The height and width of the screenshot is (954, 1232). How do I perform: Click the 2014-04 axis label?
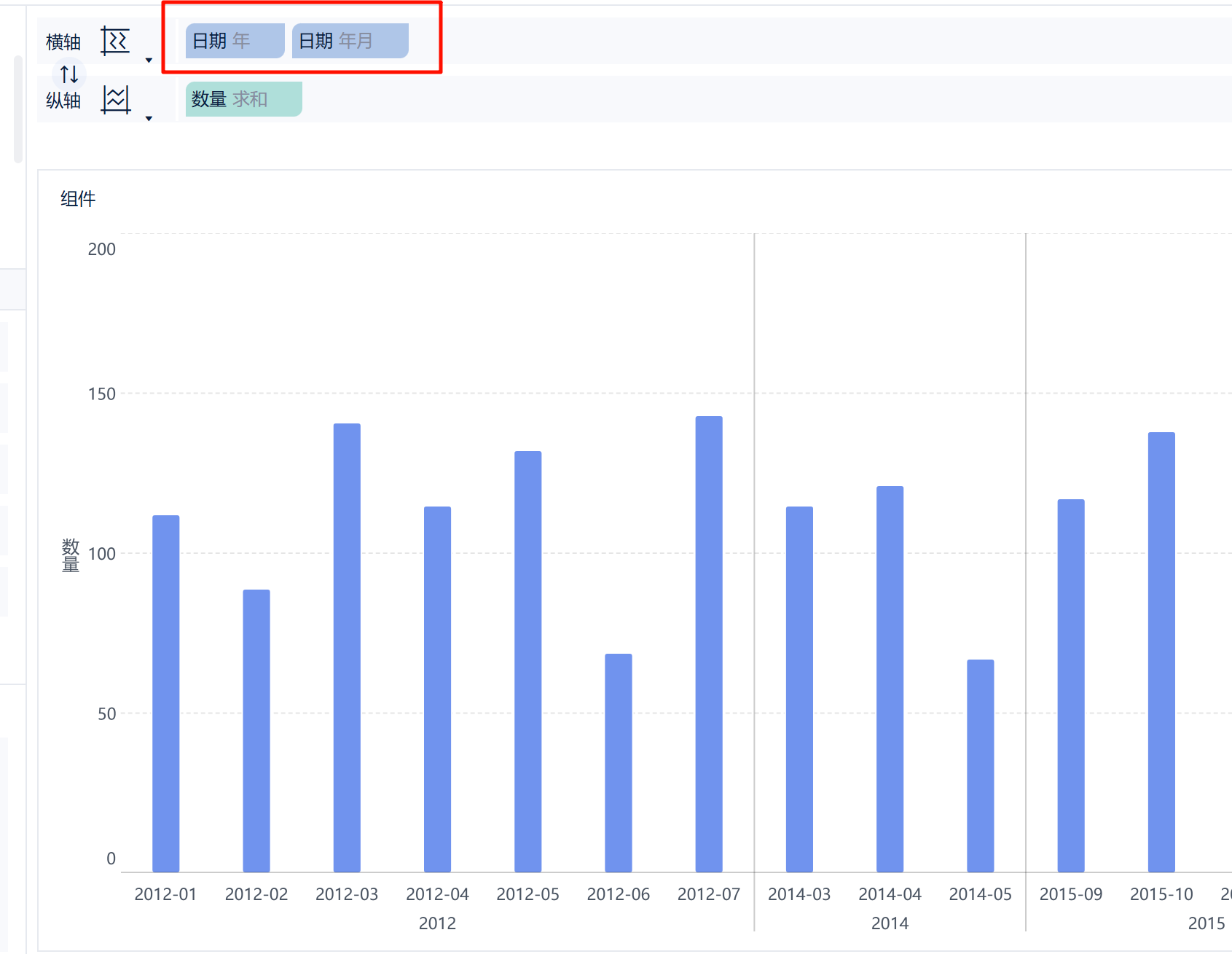click(x=890, y=894)
